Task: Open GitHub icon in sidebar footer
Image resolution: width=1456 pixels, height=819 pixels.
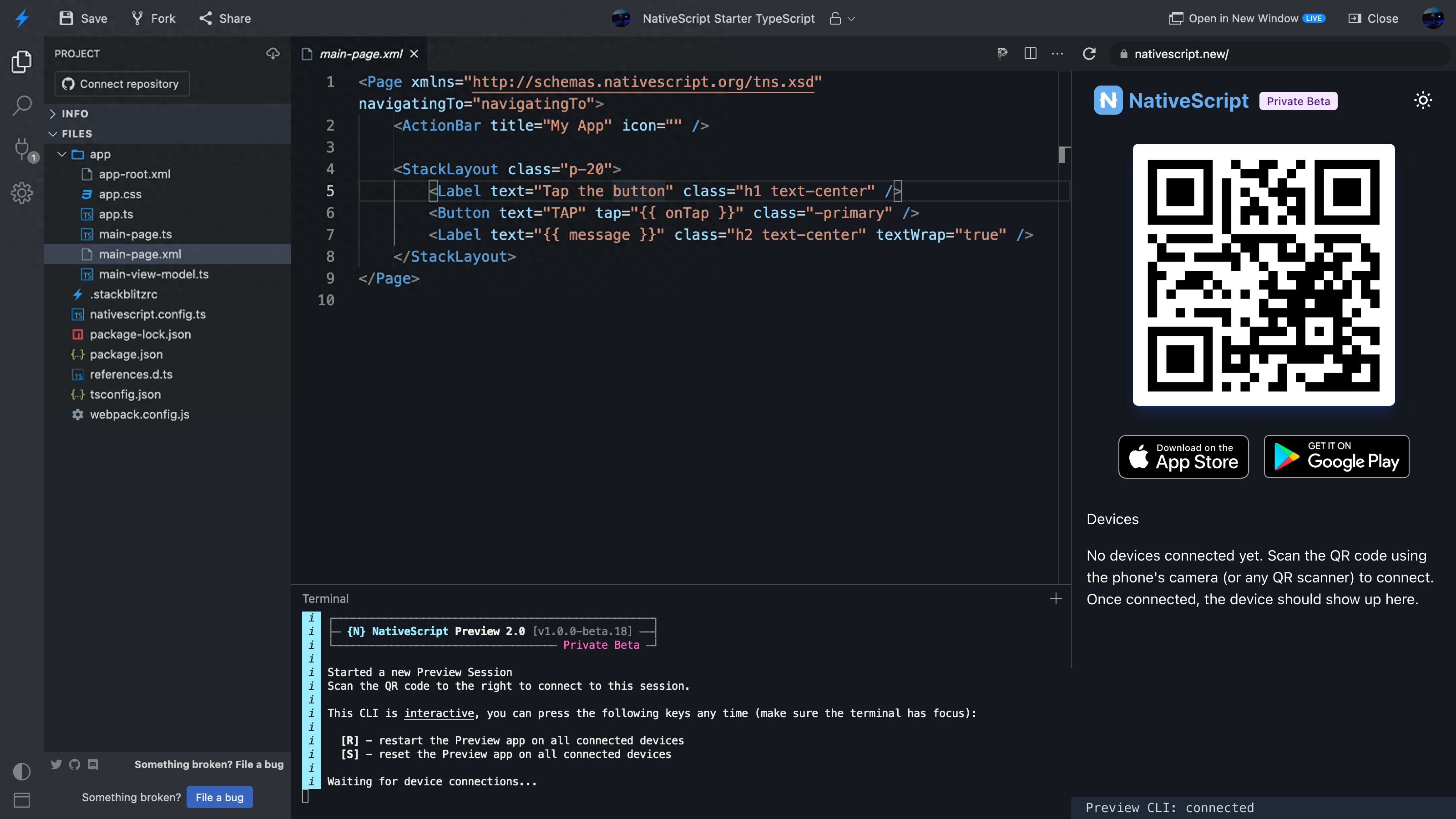Action: point(74,764)
